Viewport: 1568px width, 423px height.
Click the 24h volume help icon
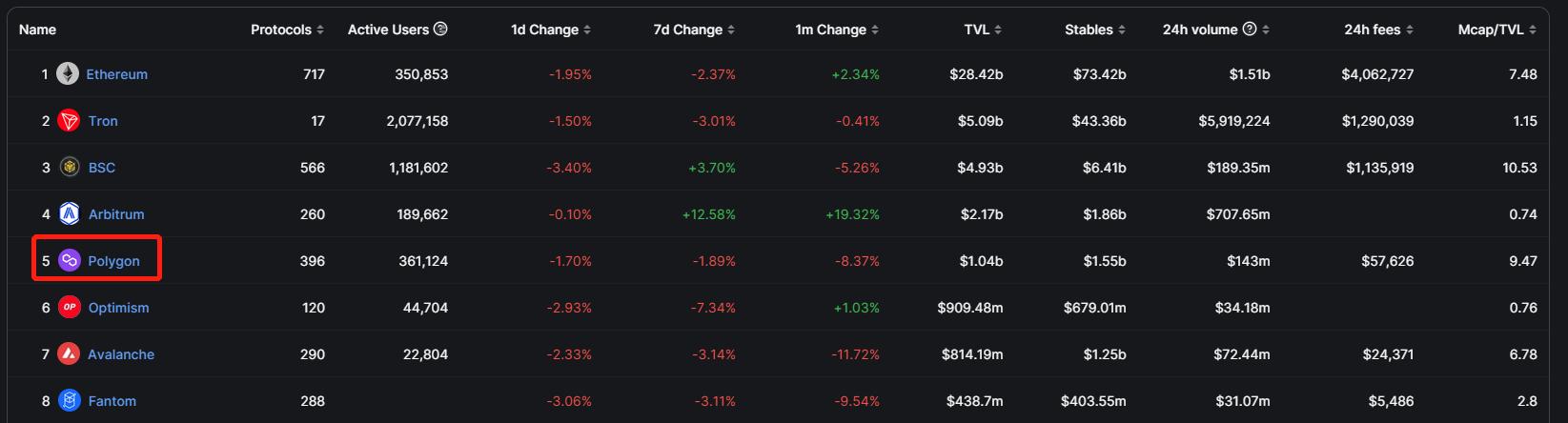(x=1250, y=30)
